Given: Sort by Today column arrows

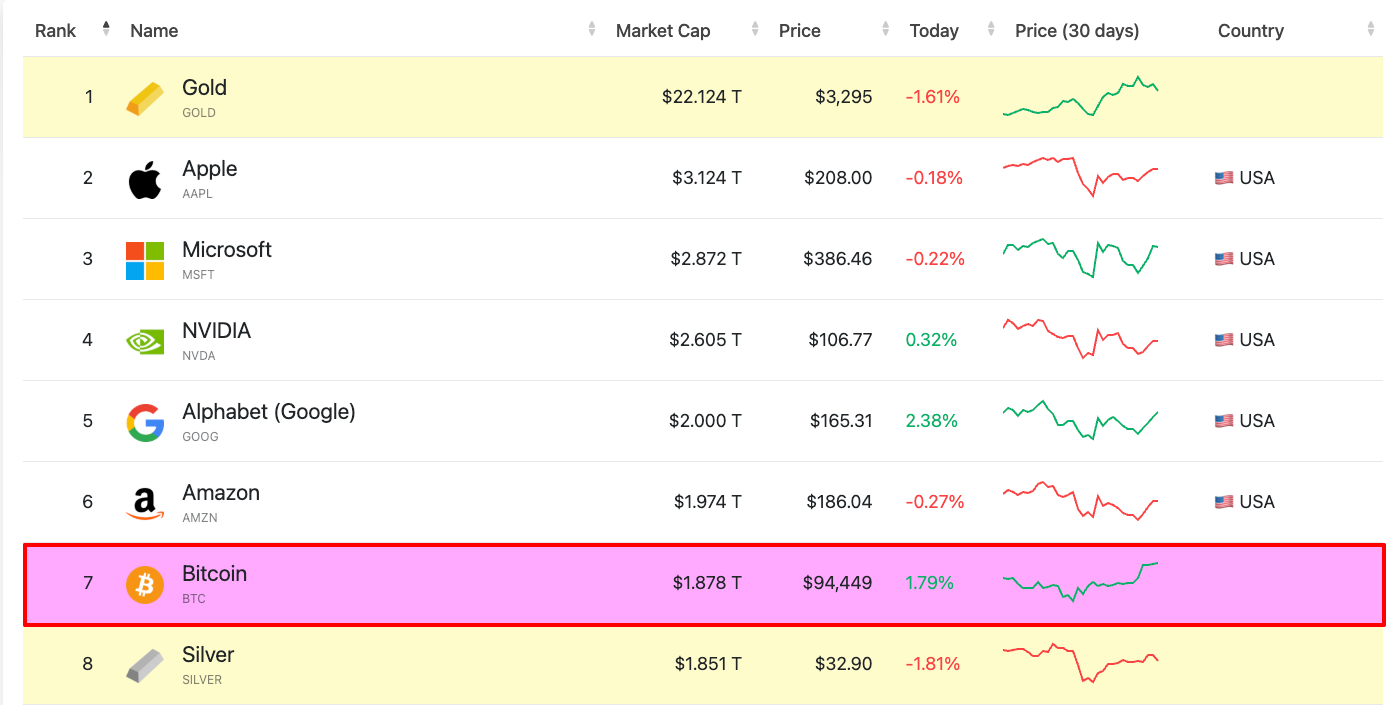Looking at the screenshot, I should [991, 30].
